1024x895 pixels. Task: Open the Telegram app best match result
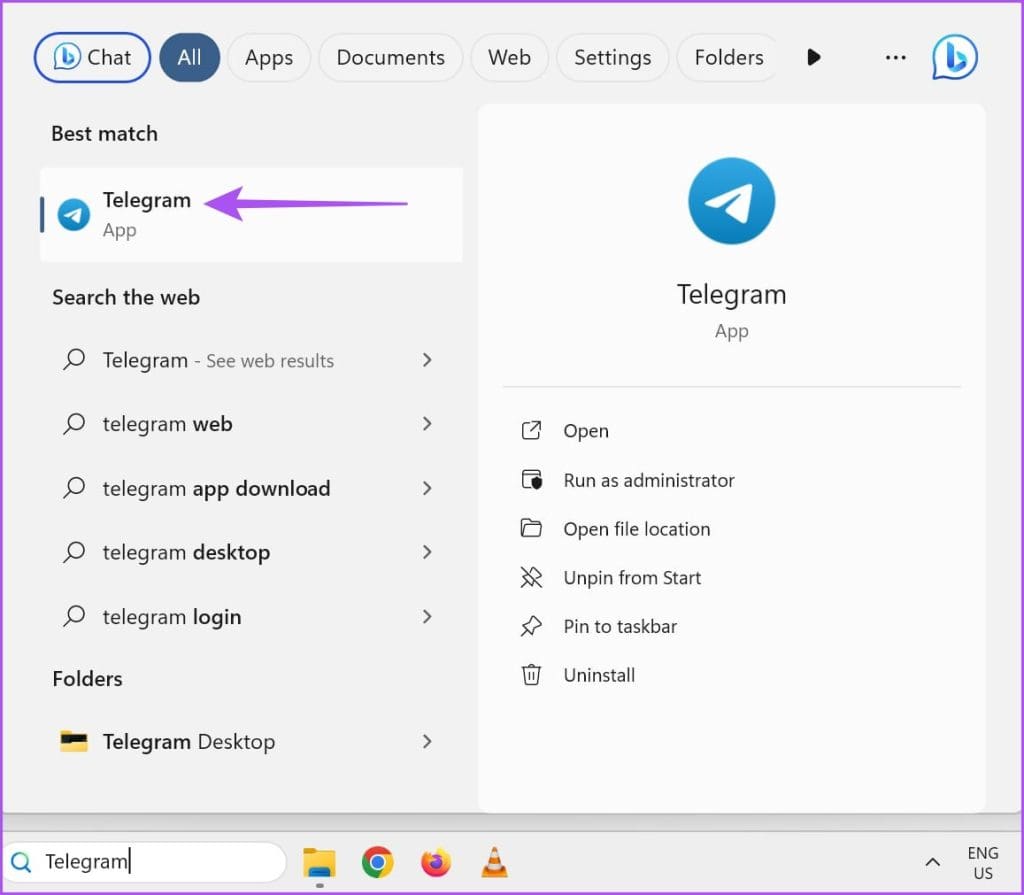coord(251,215)
